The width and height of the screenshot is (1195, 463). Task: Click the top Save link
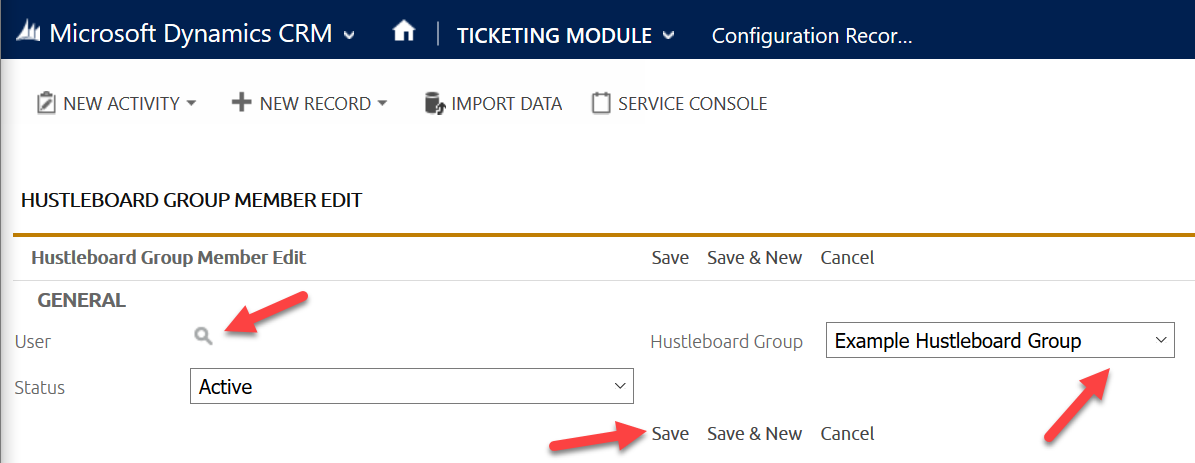670,257
